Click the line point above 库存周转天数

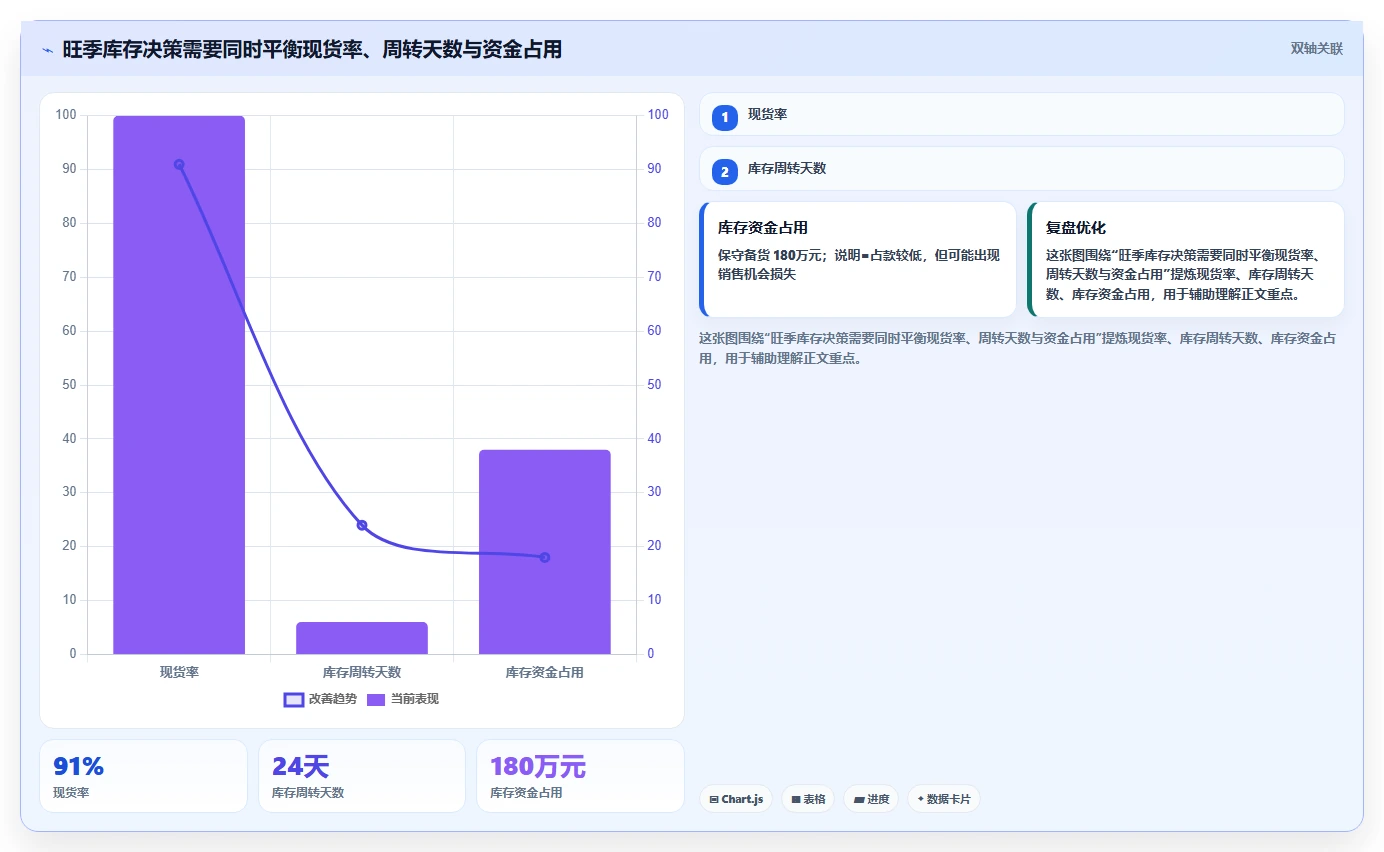click(x=362, y=525)
